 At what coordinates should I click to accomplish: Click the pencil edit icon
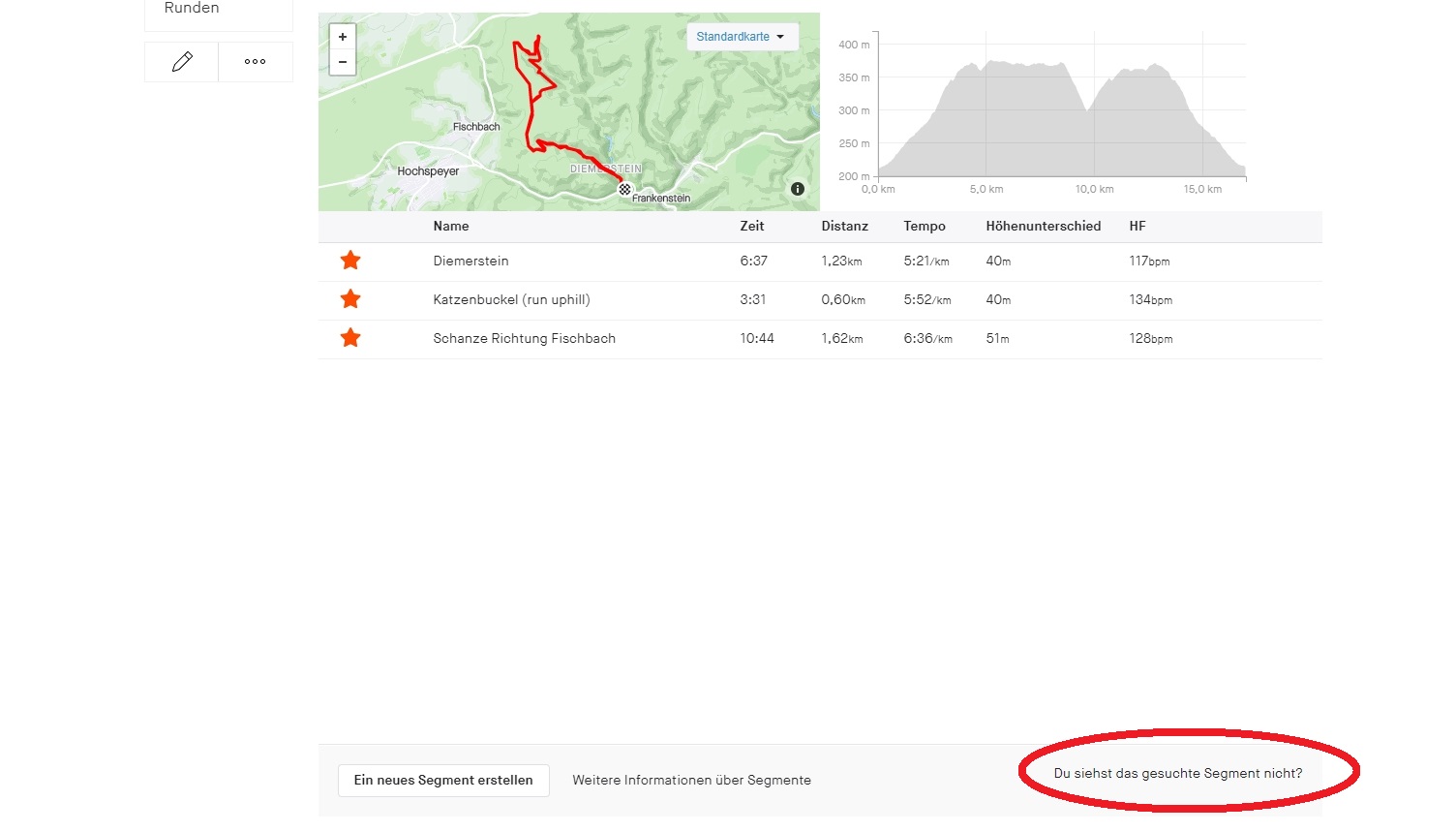click(182, 62)
